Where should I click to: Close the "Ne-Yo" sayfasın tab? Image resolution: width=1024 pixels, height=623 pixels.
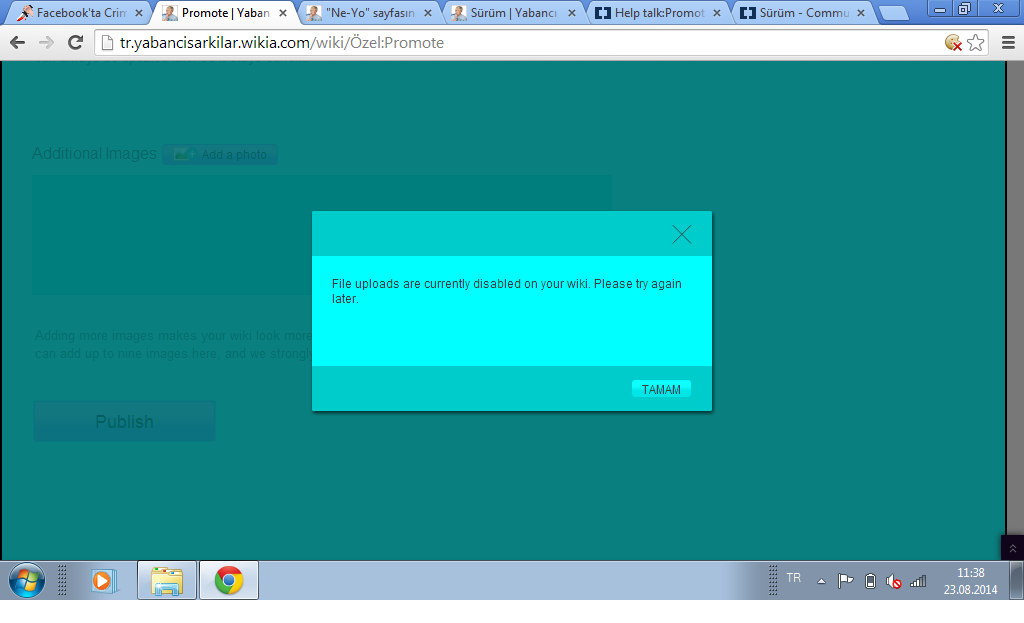click(428, 13)
